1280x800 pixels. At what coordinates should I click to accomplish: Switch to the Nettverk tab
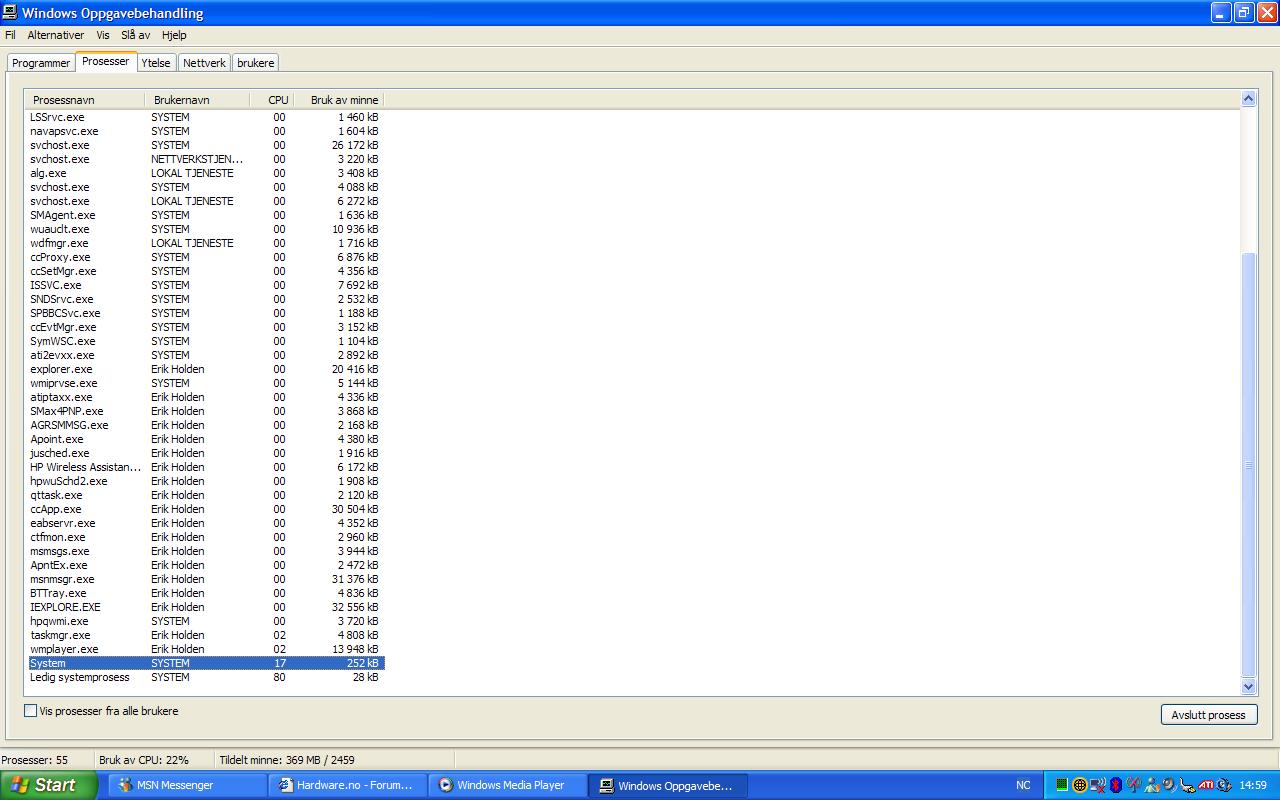pyautogui.click(x=204, y=63)
